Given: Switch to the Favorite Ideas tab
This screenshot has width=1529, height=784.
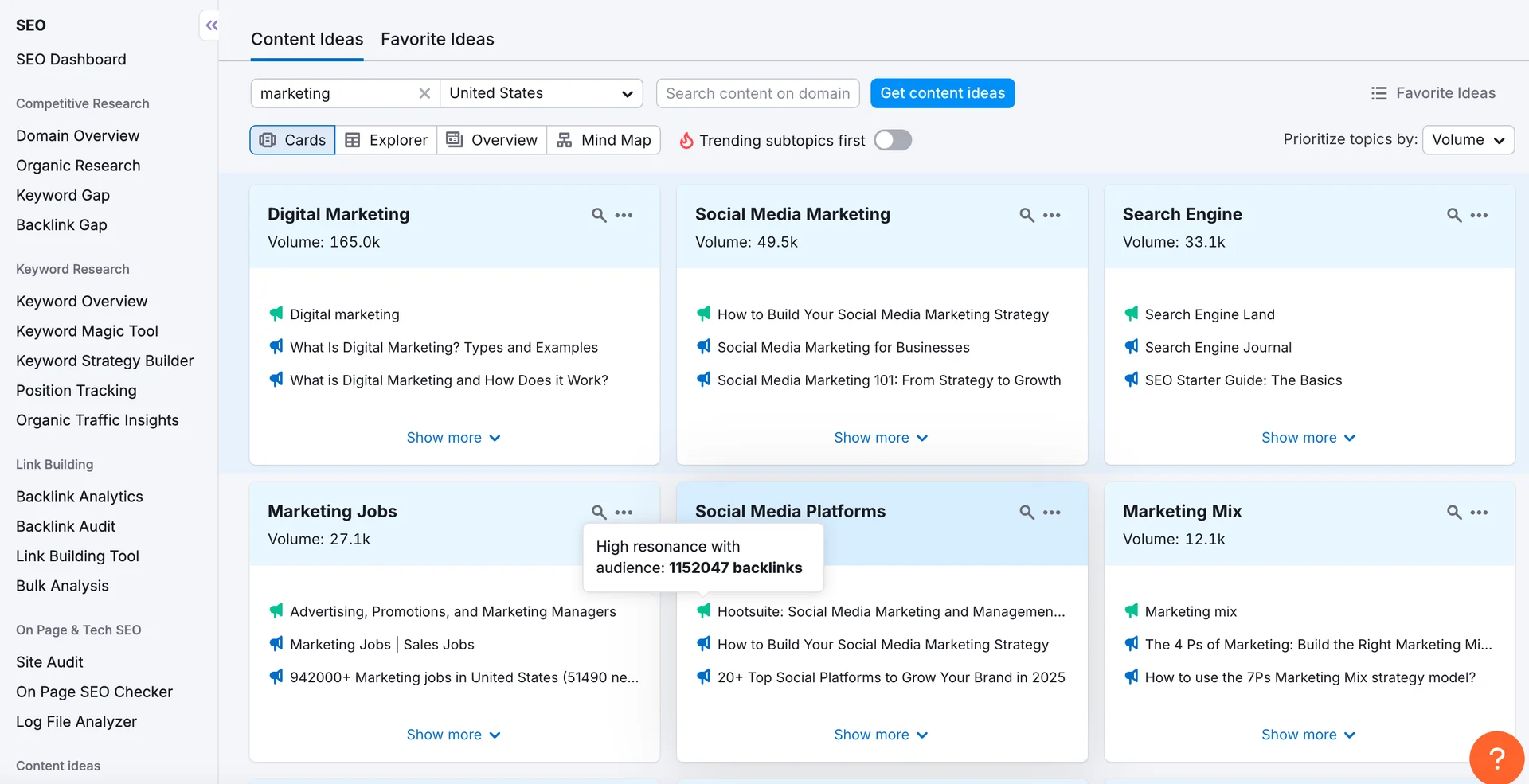Looking at the screenshot, I should pos(437,39).
